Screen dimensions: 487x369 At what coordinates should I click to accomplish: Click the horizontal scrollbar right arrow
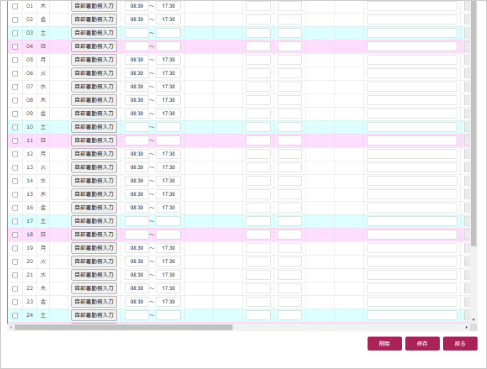coord(466,327)
